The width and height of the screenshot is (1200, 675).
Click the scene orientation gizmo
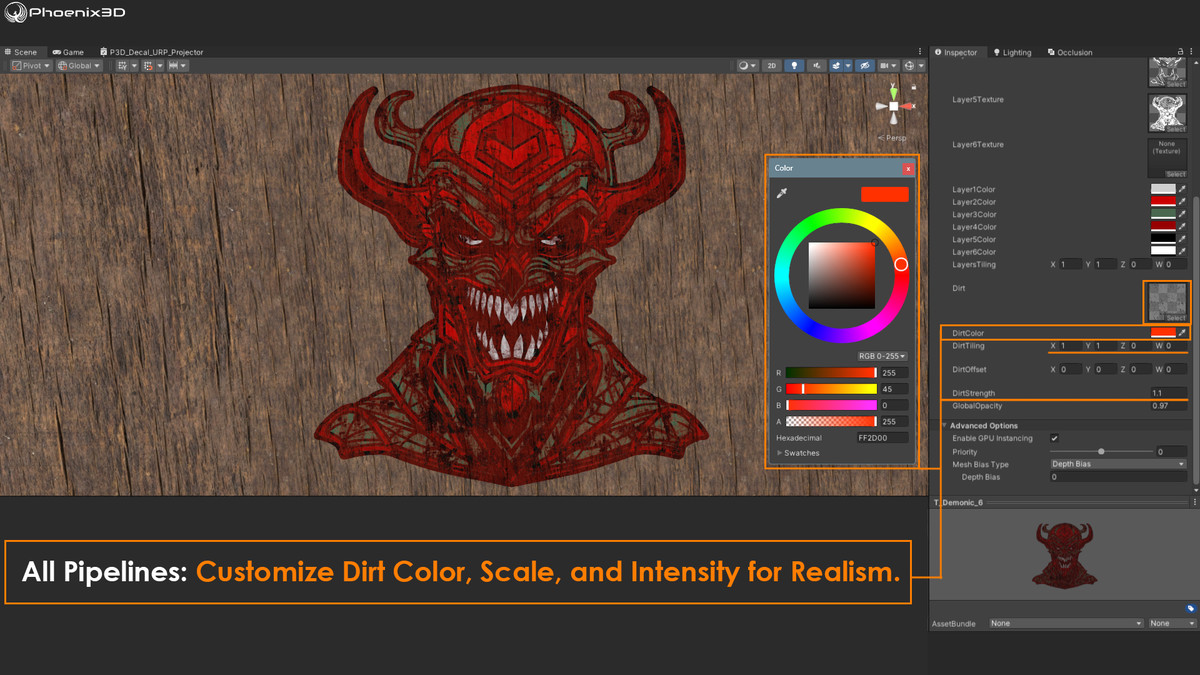point(893,105)
